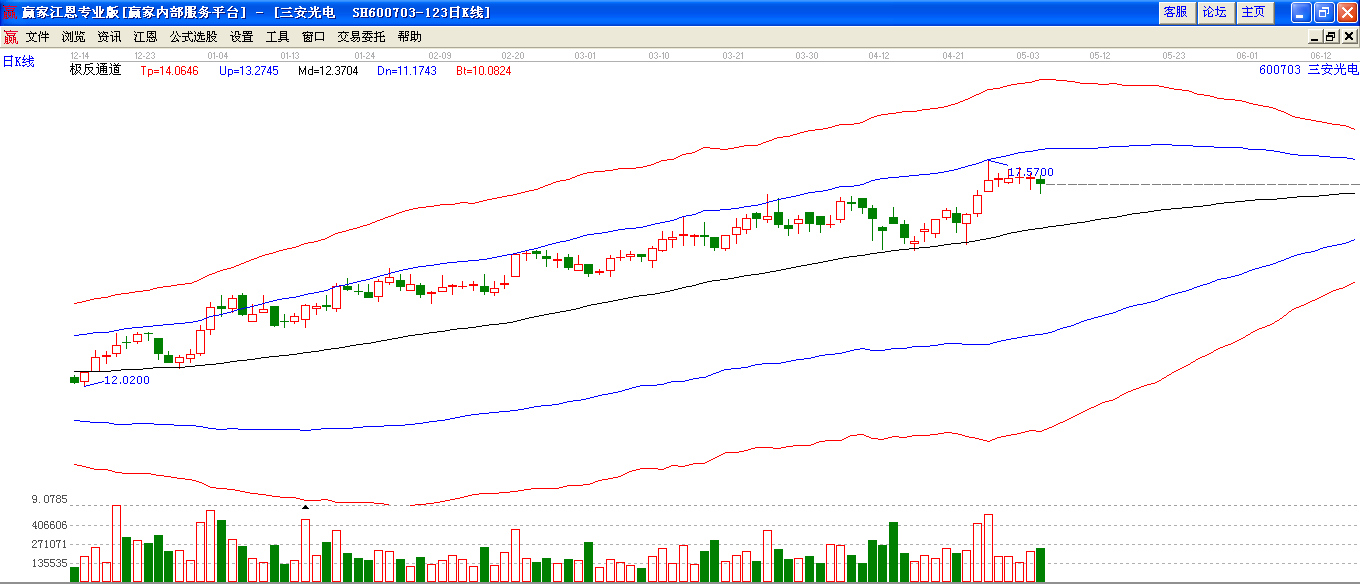Screen dimensions: 1360x587
Task: Click the 日K线 period label
Action: pos(18,62)
